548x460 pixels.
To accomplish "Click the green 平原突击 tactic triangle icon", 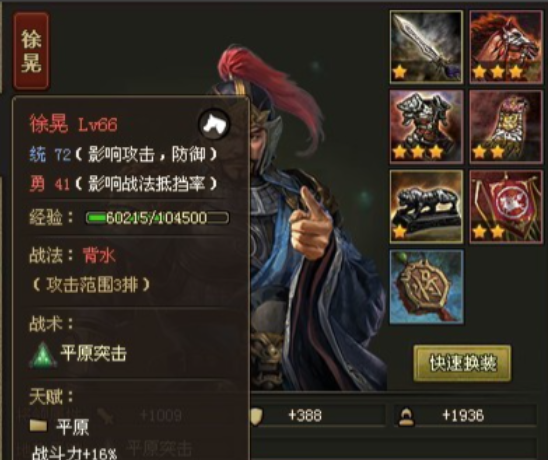I will tap(43, 355).
